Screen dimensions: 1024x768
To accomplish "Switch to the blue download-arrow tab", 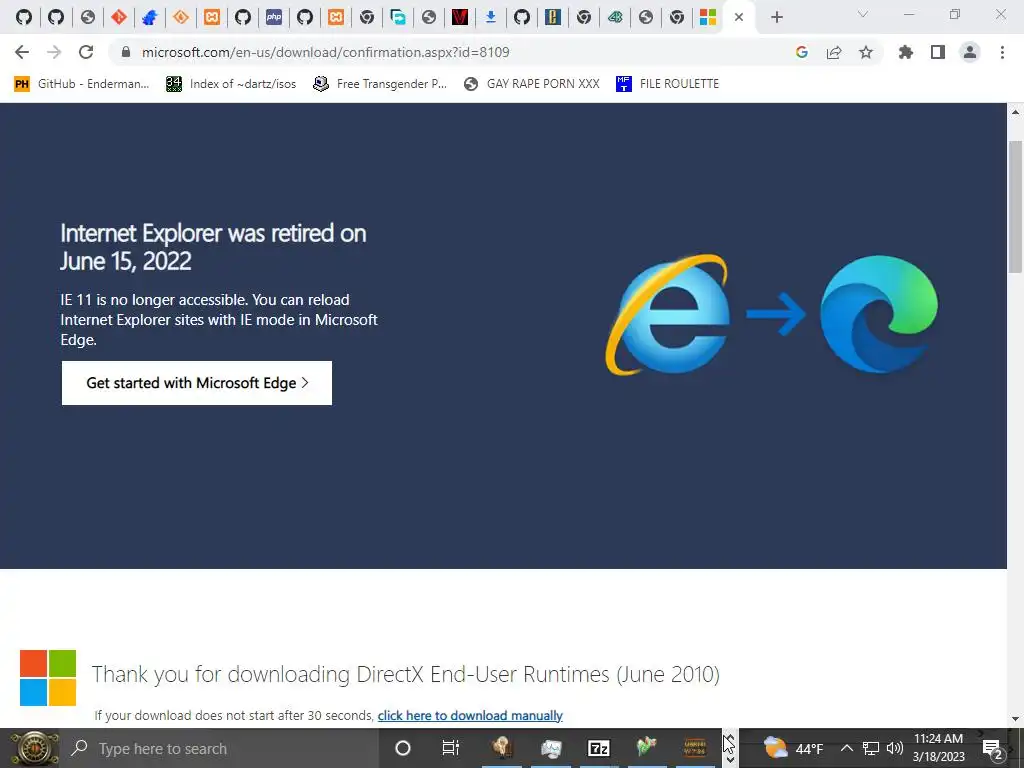I will [x=490, y=18].
